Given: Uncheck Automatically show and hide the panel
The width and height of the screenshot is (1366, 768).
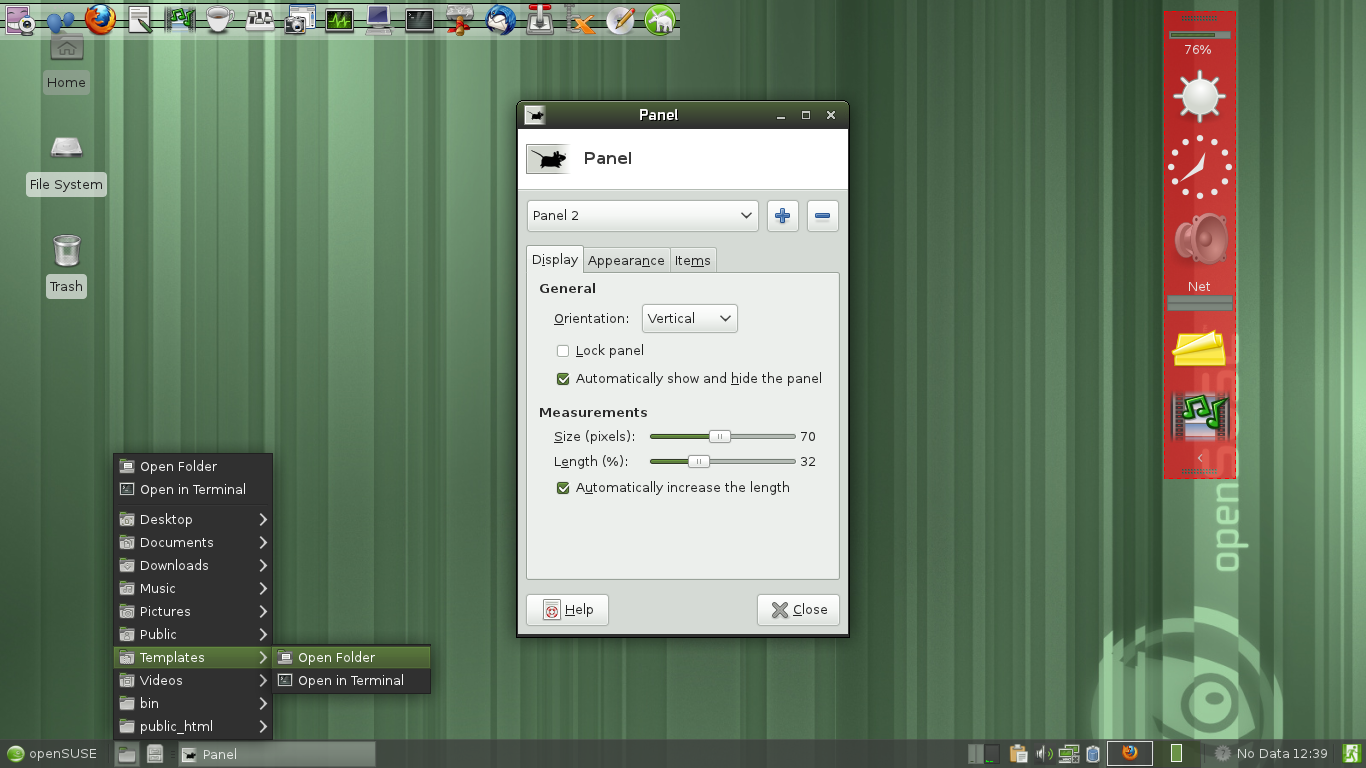Looking at the screenshot, I should coord(563,379).
